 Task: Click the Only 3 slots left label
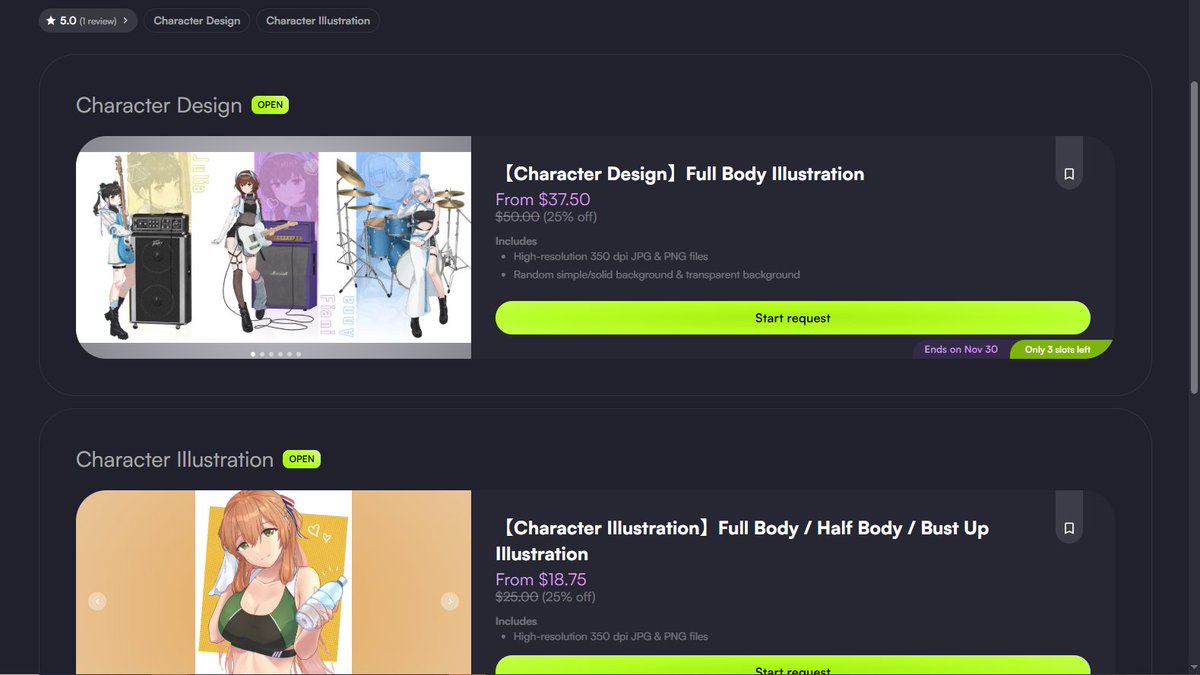pos(1058,350)
